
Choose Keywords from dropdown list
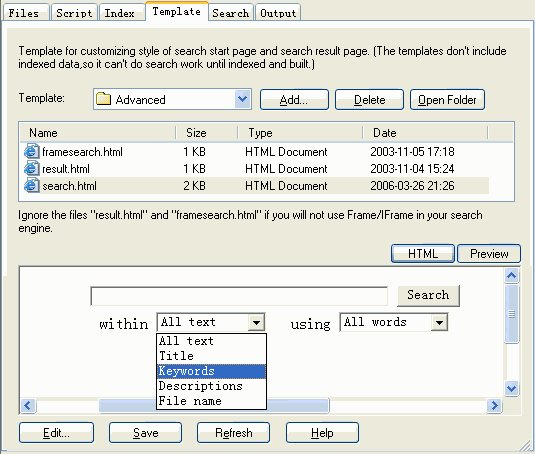click(211, 371)
